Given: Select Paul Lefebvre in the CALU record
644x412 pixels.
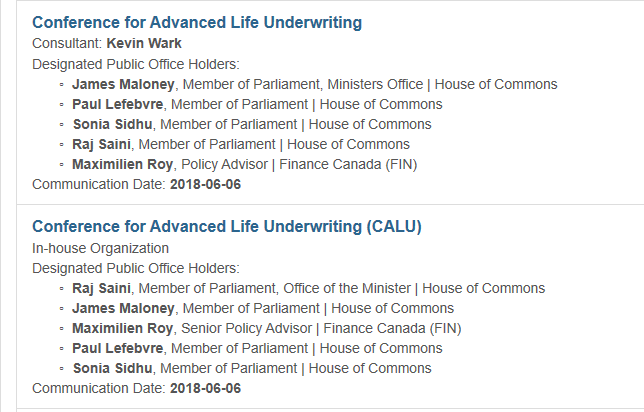Looking at the screenshot, I should tap(118, 348).
